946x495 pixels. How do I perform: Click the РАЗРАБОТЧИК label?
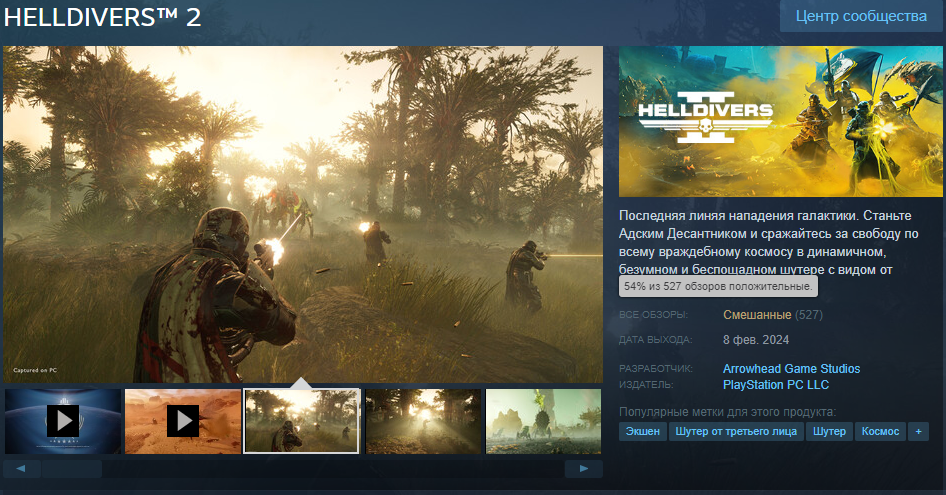[656, 368]
